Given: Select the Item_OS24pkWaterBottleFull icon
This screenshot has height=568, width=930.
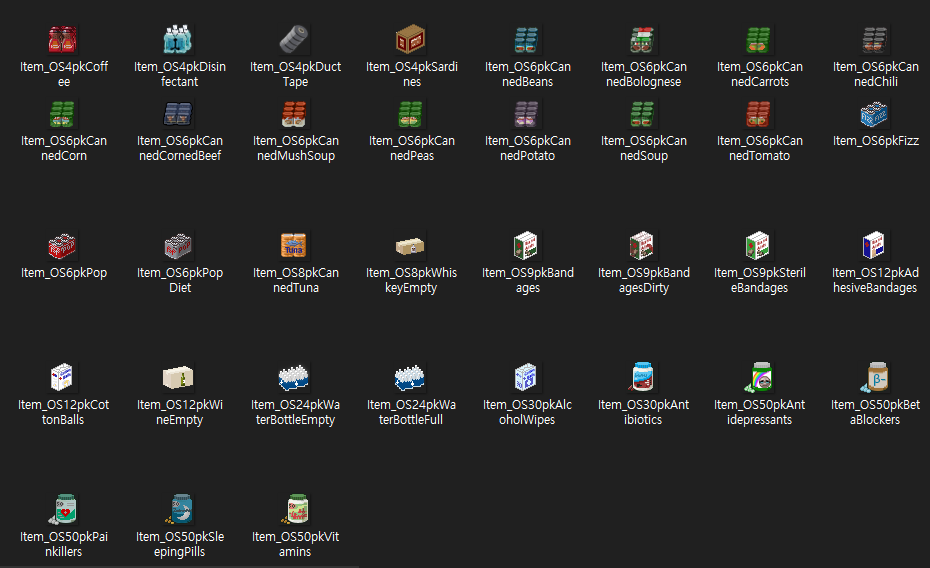Looking at the screenshot, I should [x=410, y=378].
